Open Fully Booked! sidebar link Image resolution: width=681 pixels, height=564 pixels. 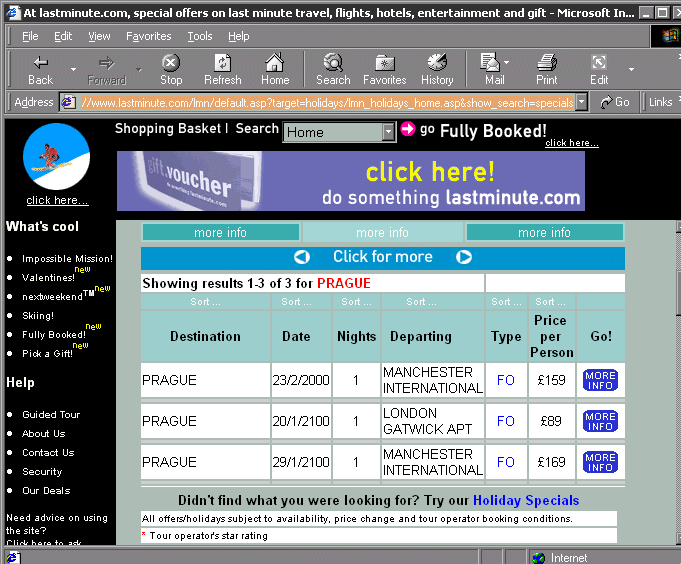(x=54, y=335)
